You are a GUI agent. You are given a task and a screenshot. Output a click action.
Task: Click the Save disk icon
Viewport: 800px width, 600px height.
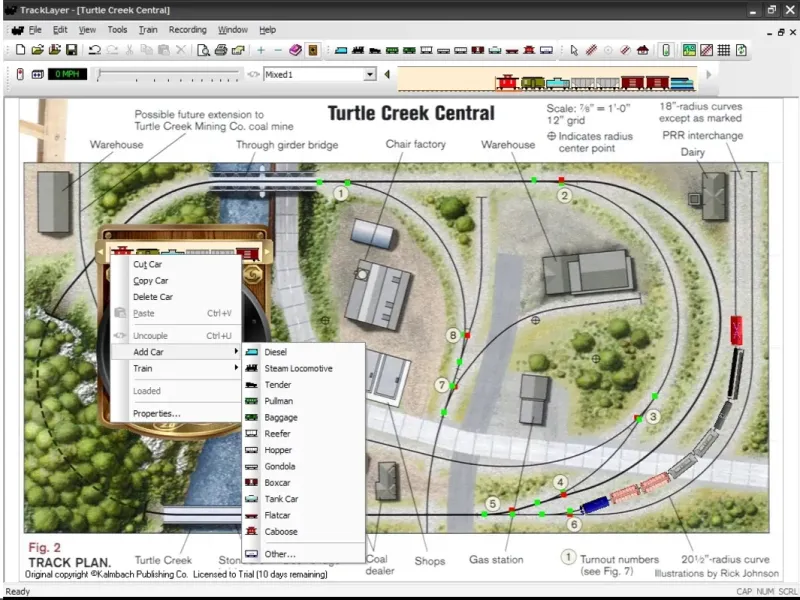71,49
